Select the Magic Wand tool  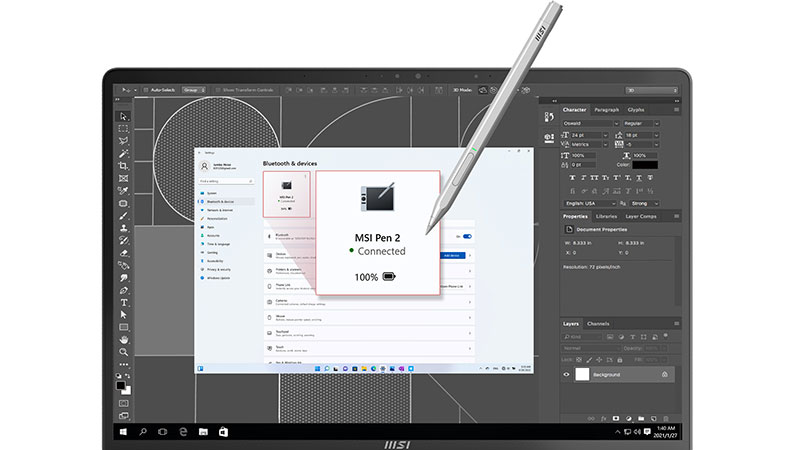click(x=124, y=153)
